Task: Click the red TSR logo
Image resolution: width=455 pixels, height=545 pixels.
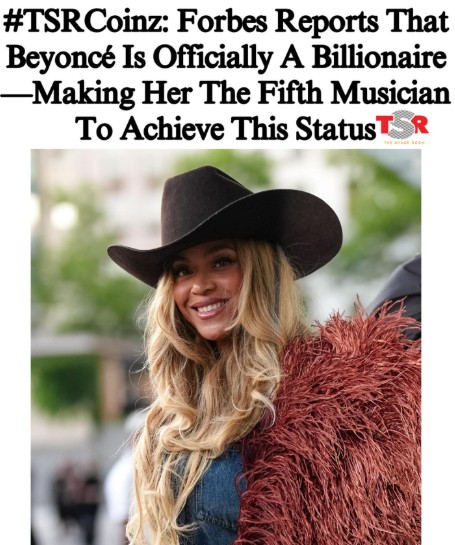Action: pyautogui.click(x=402, y=125)
